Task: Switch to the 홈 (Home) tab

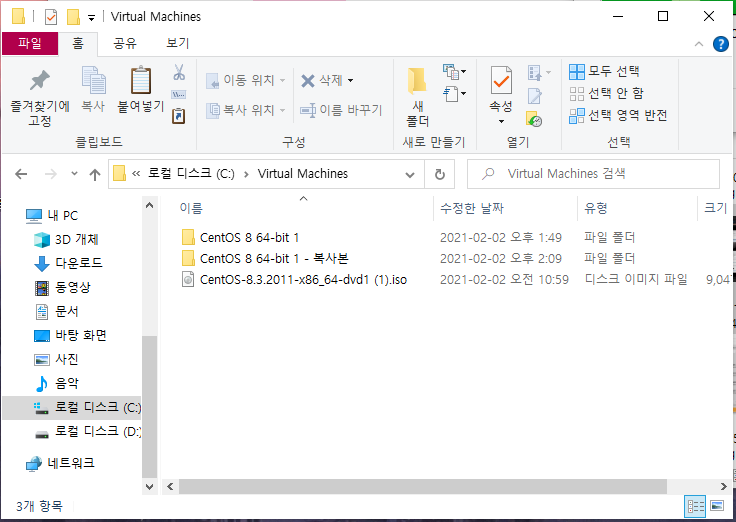Action: 77,43
